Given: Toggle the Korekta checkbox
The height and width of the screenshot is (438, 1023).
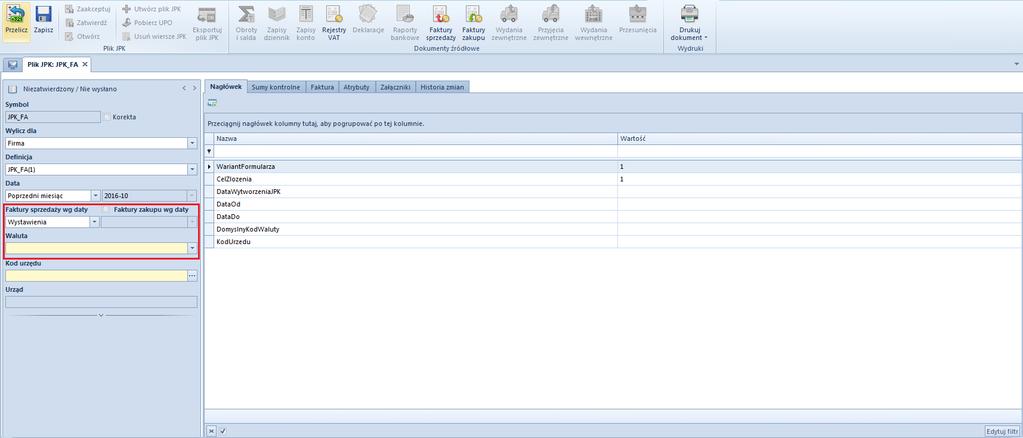Looking at the screenshot, I should pos(108,117).
